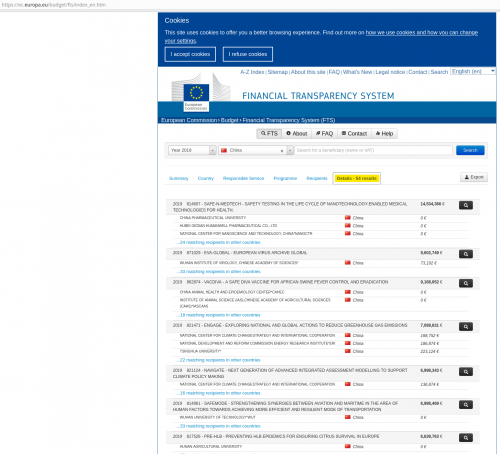Image resolution: width=500 pixels, height=454 pixels.
Task: Click China flag beside China Pharmaceutical University
Action: coord(348,218)
